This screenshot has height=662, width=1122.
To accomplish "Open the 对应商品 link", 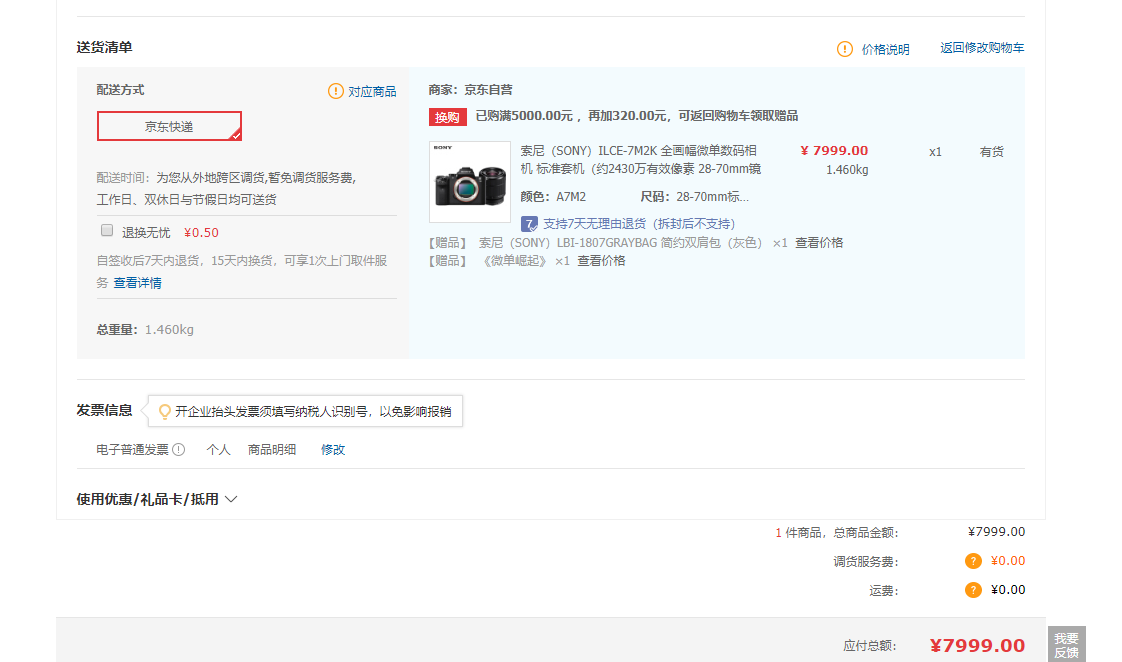I will 372,92.
